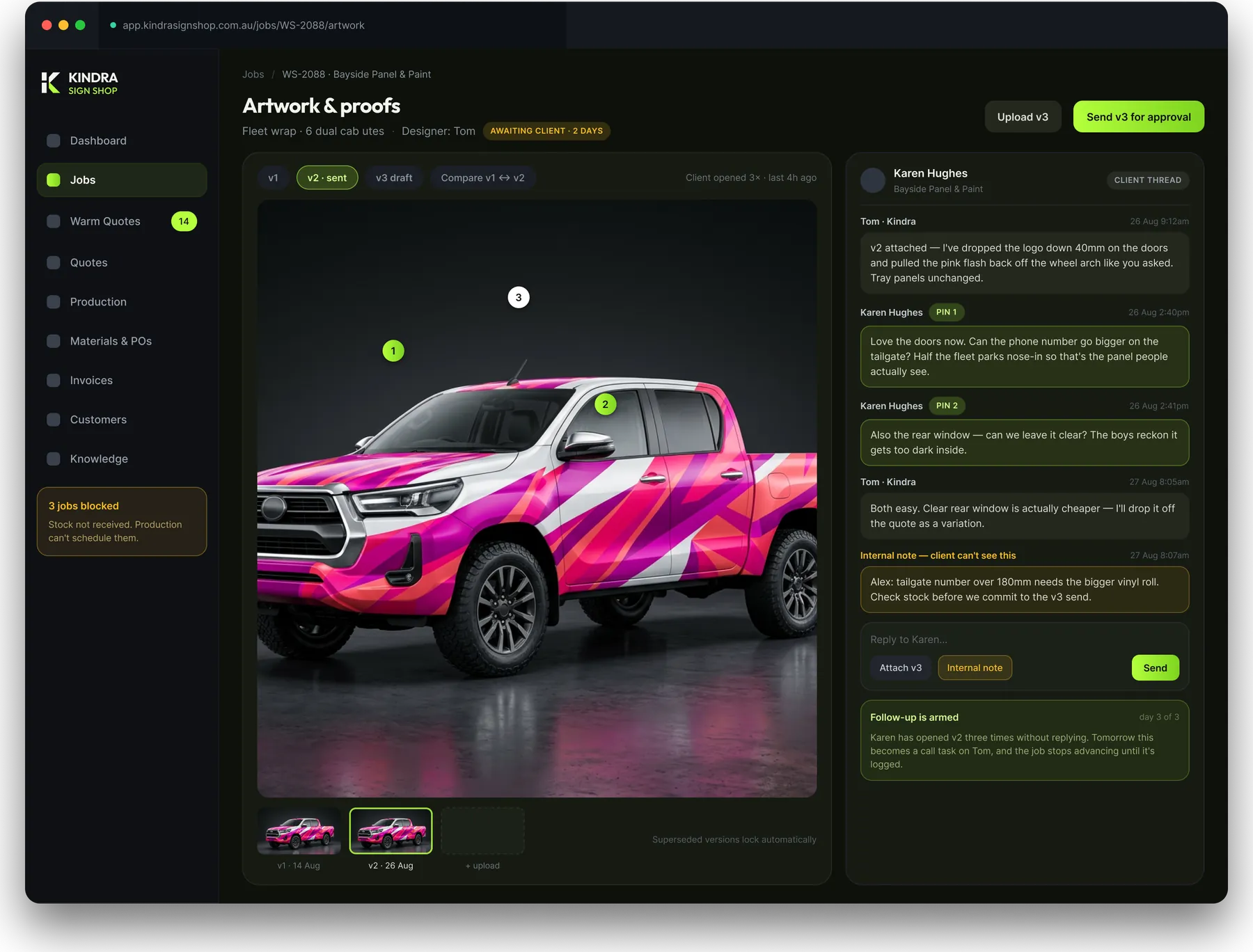Open Customers page
The image size is (1253, 952).
(122, 420)
